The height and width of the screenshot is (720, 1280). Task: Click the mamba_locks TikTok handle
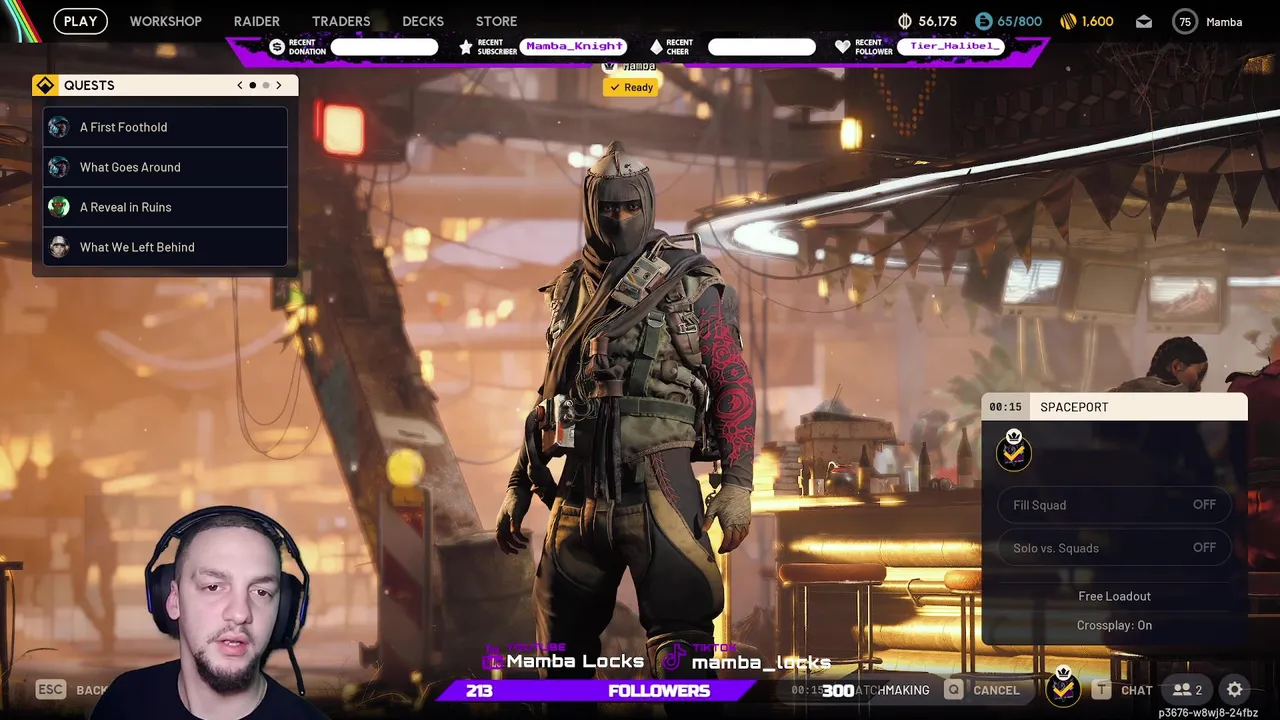[x=761, y=662]
